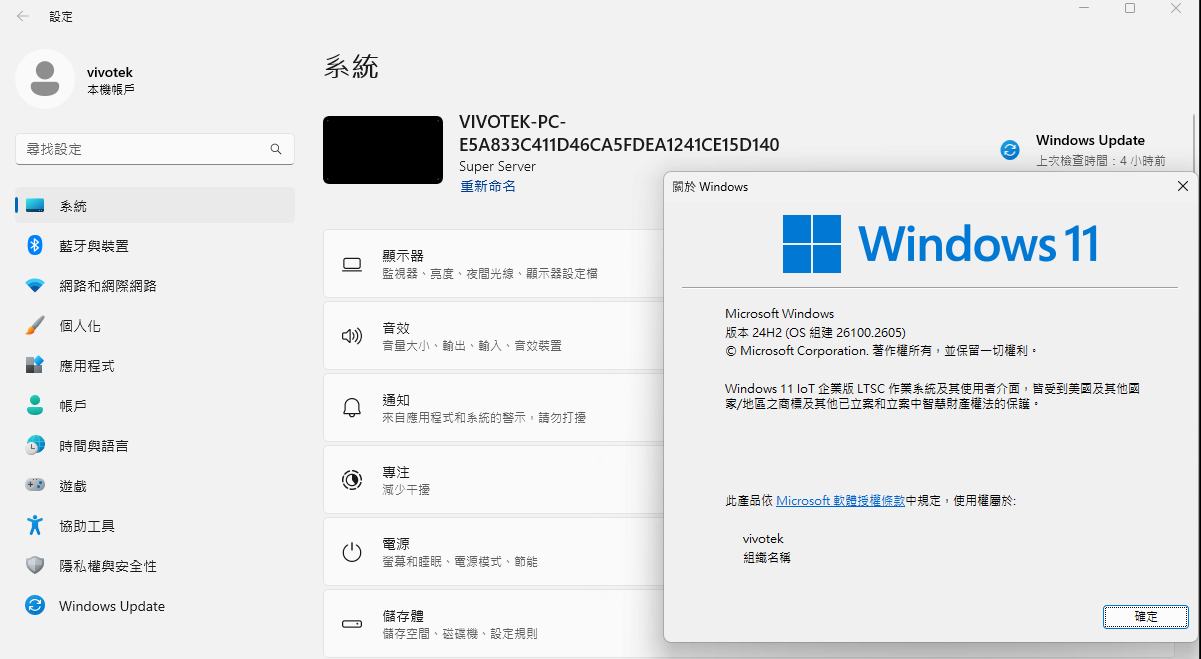
Task: Click 確定 button in 關於 Windows dialog
Action: (1146, 616)
